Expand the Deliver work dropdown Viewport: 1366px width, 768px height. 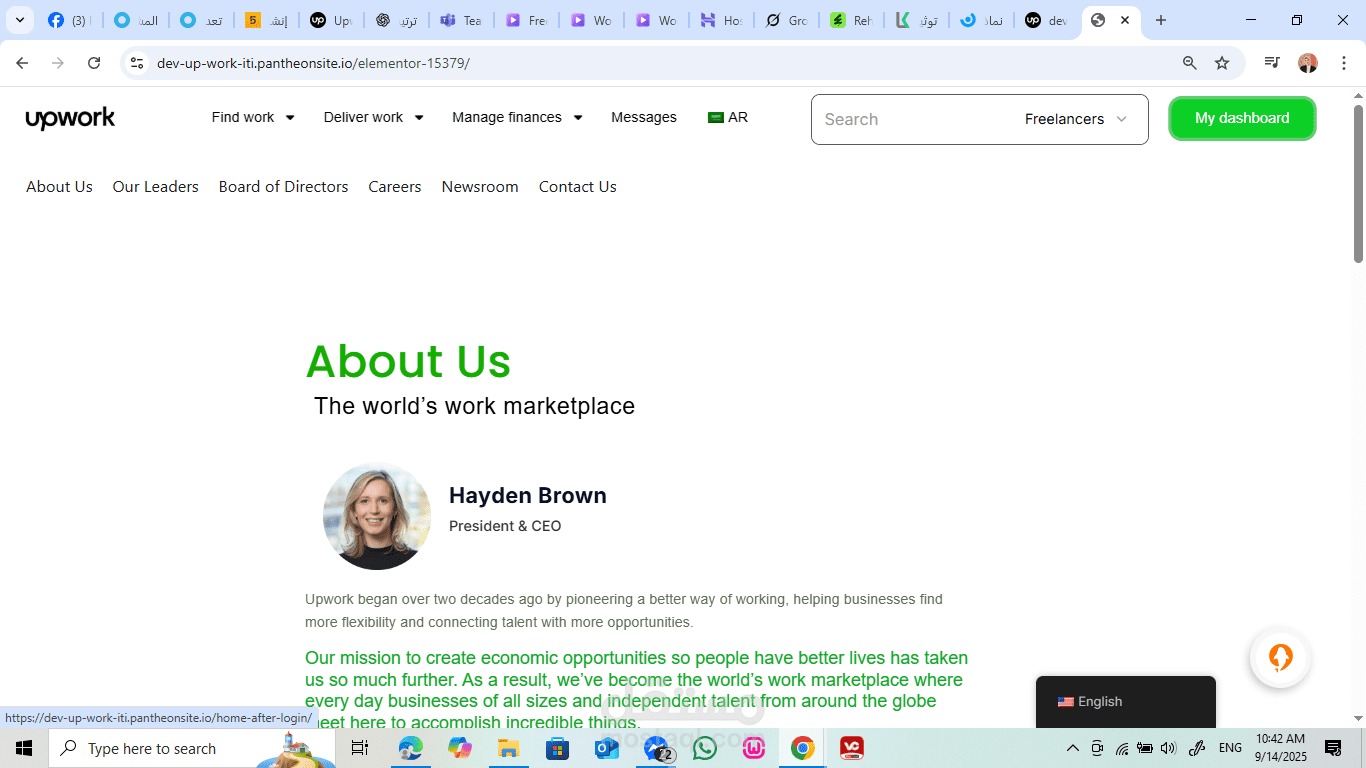tap(374, 117)
